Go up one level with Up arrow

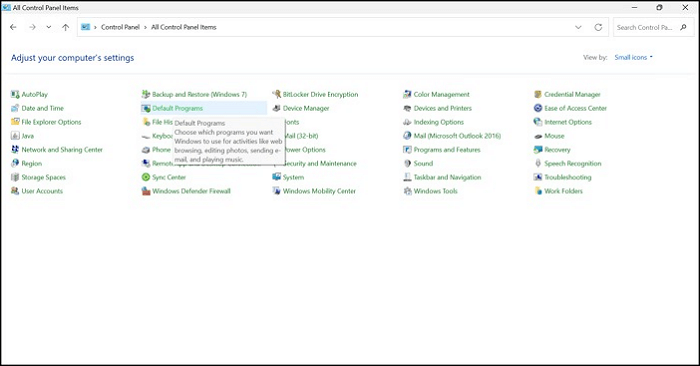coord(66,27)
